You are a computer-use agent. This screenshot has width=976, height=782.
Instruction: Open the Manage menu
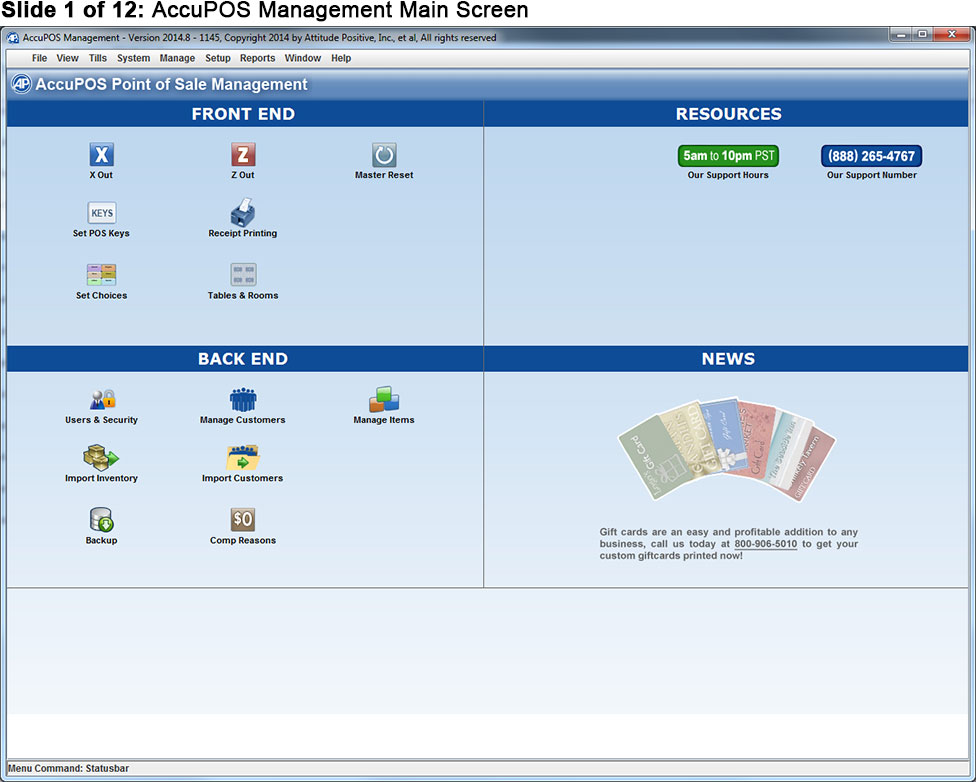[177, 58]
